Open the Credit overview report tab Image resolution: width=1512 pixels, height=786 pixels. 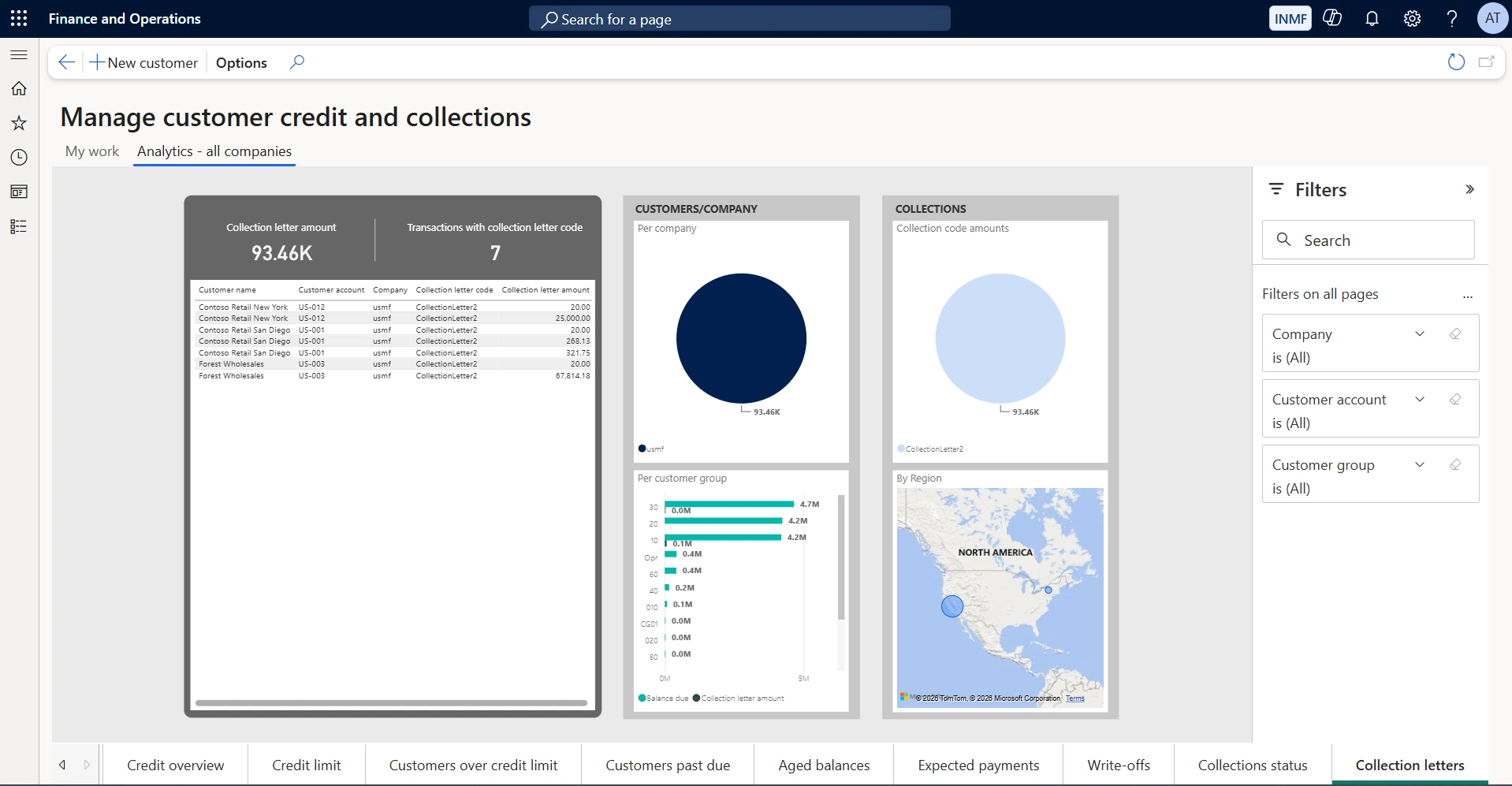(175, 765)
